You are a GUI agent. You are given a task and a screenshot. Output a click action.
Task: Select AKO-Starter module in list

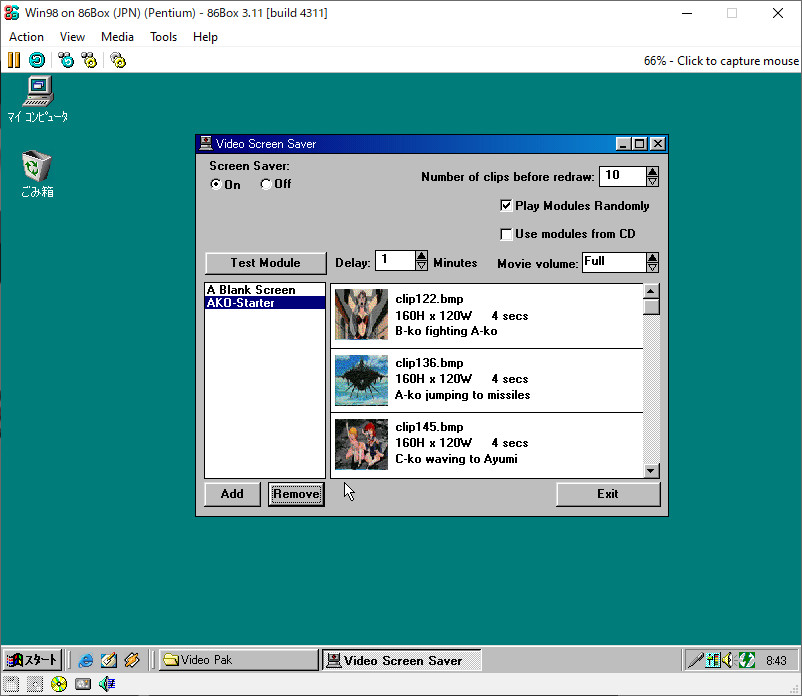pos(265,303)
